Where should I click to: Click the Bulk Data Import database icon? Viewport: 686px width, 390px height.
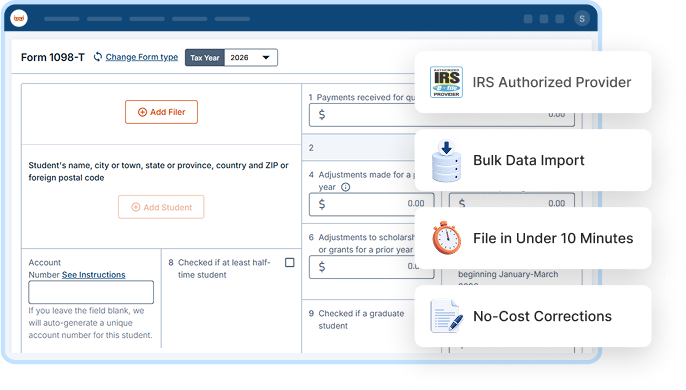pyautogui.click(x=446, y=161)
